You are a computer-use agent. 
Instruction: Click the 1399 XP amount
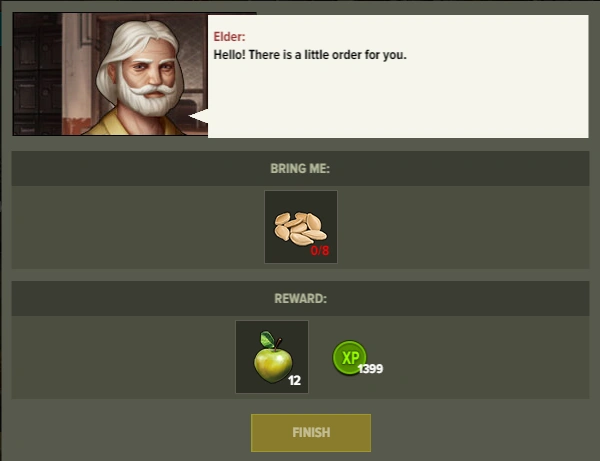tap(370, 369)
